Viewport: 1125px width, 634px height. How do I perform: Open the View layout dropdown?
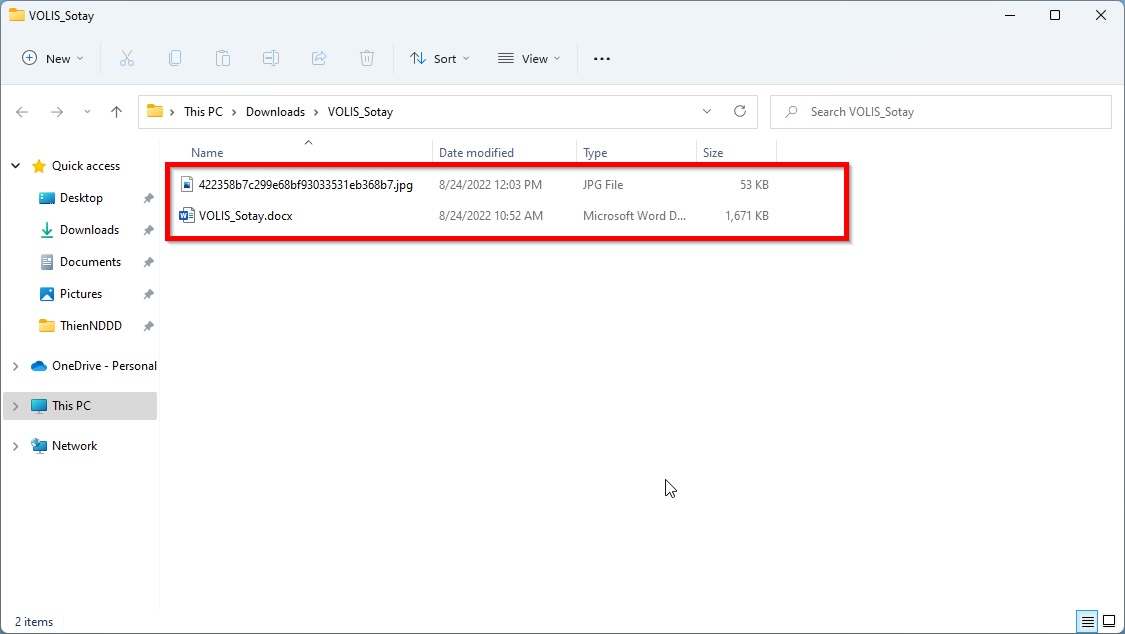[x=529, y=59]
